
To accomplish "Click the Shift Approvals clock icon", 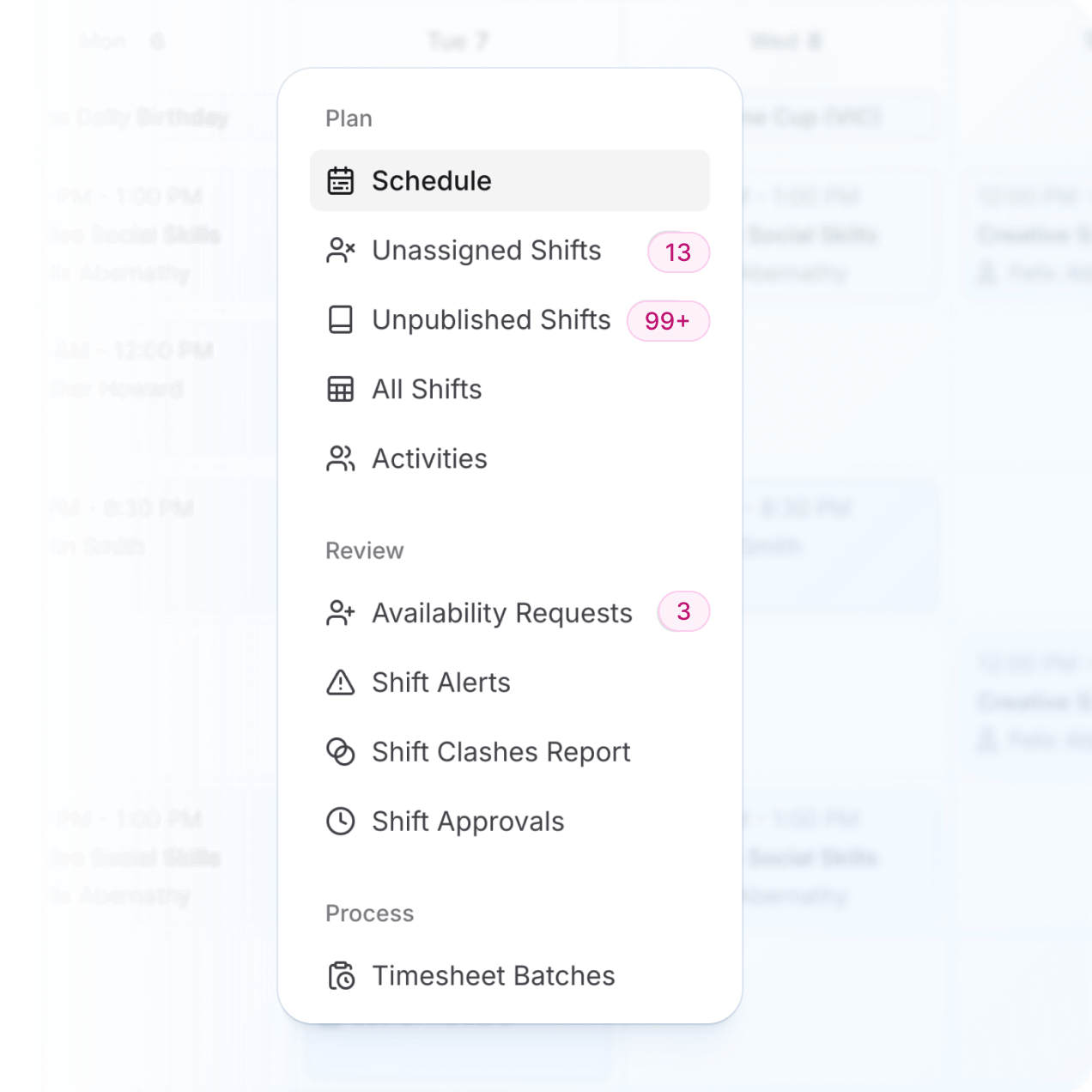I will [x=341, y=822].
